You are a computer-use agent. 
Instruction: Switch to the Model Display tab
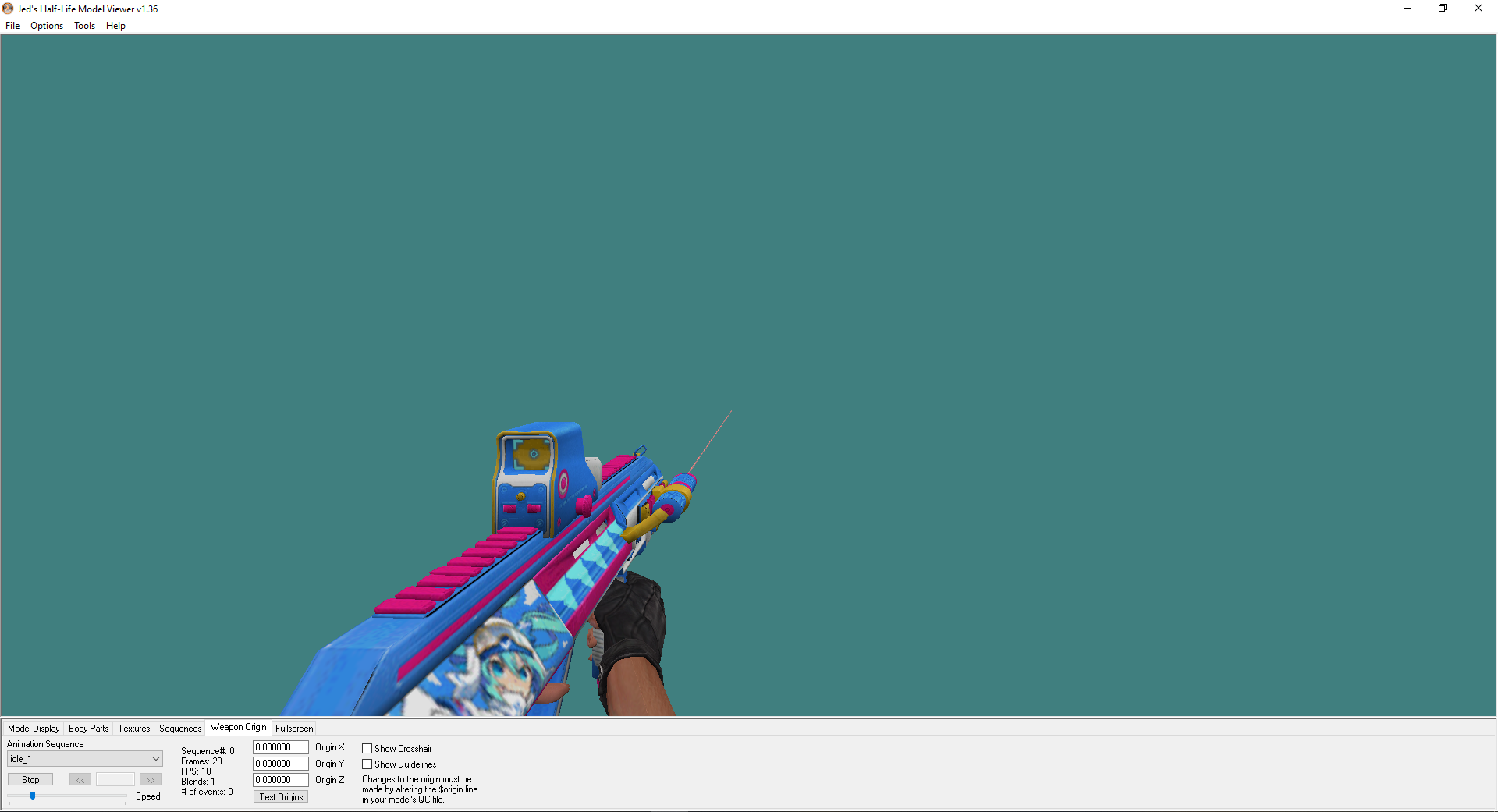click(34, 729)
